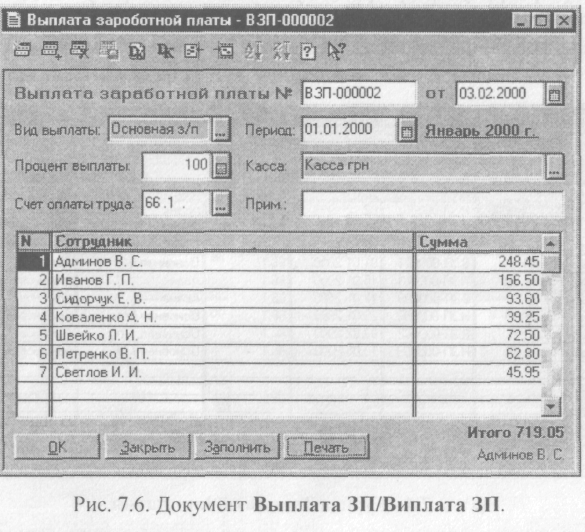Screen dimensions: 585x532
Task: Click the document number field ВЗП-000002
Action: tap(359, 93)
